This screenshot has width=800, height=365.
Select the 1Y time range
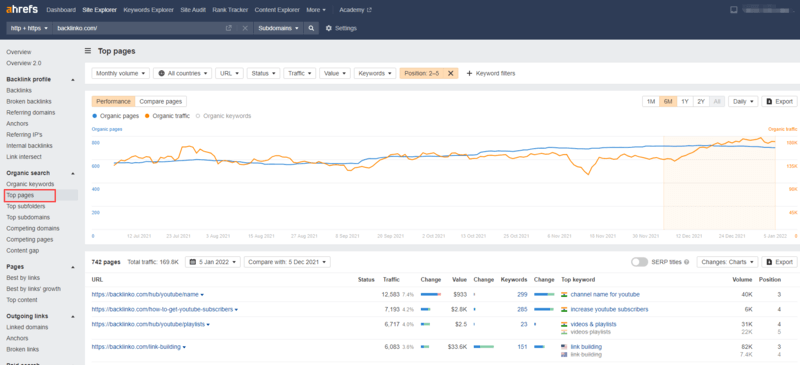(x=685, y=102)
